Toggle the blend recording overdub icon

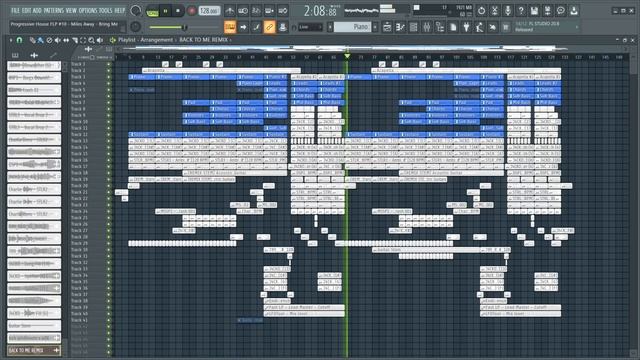pos(269,11)
